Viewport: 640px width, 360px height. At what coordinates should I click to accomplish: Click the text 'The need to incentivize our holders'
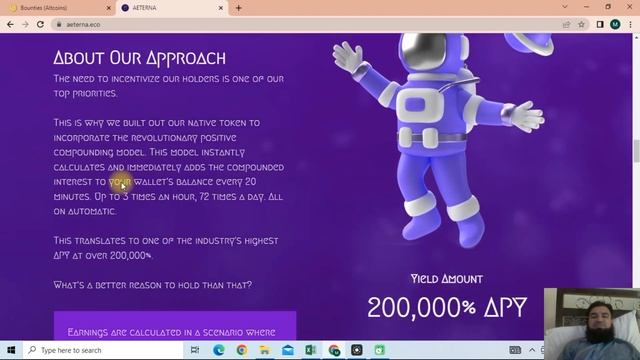169,86
